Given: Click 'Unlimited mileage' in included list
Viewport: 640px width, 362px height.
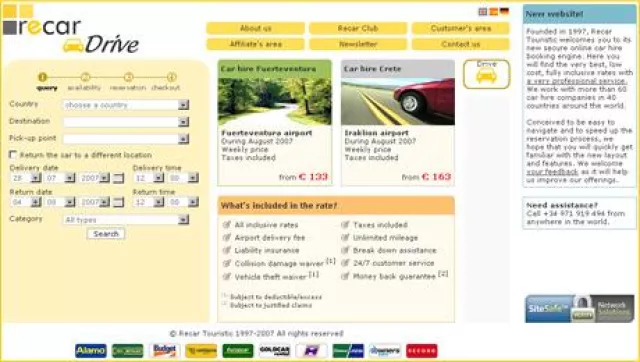Looking at the screenshot, I should coord(385,238).
